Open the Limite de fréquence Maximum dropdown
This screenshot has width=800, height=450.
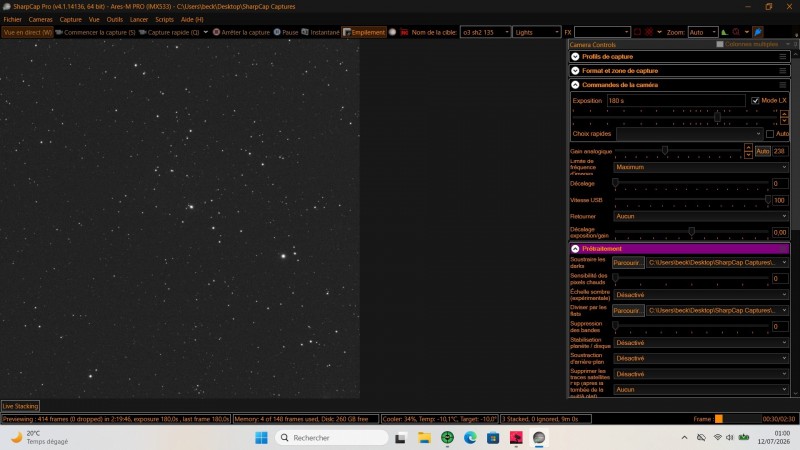point(701,167)
